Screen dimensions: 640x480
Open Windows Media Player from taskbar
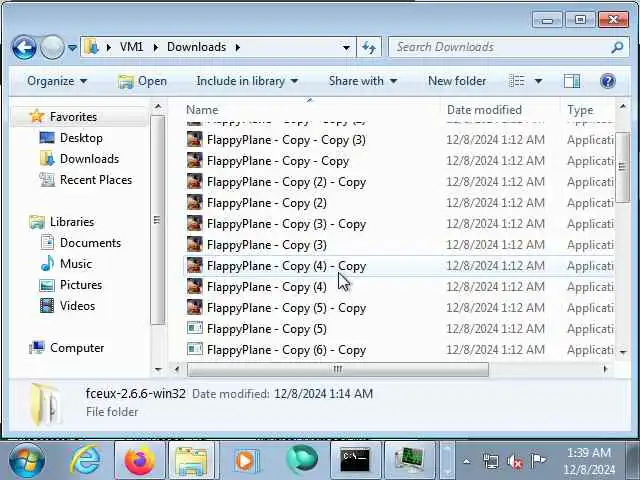tap(246, 461)
